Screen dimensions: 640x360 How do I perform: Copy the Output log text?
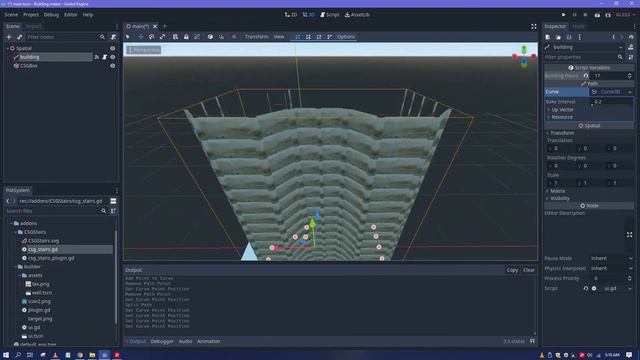(x=512, y=270)
